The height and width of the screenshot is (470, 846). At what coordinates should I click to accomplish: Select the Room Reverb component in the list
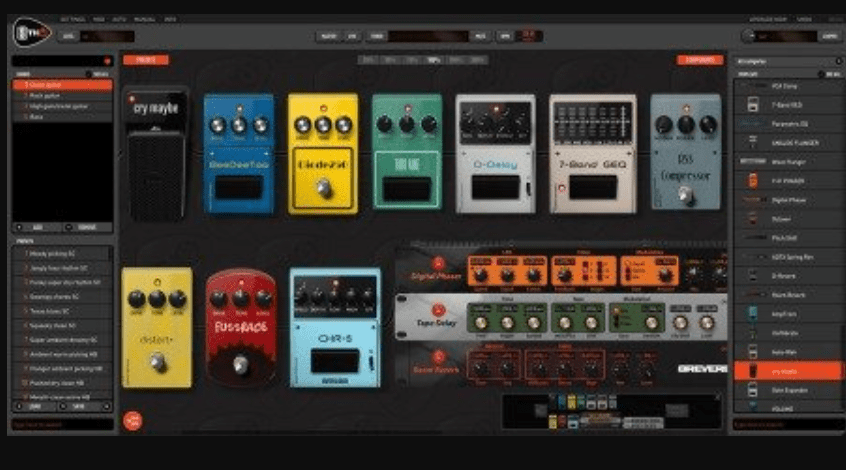tap(788, 295)
